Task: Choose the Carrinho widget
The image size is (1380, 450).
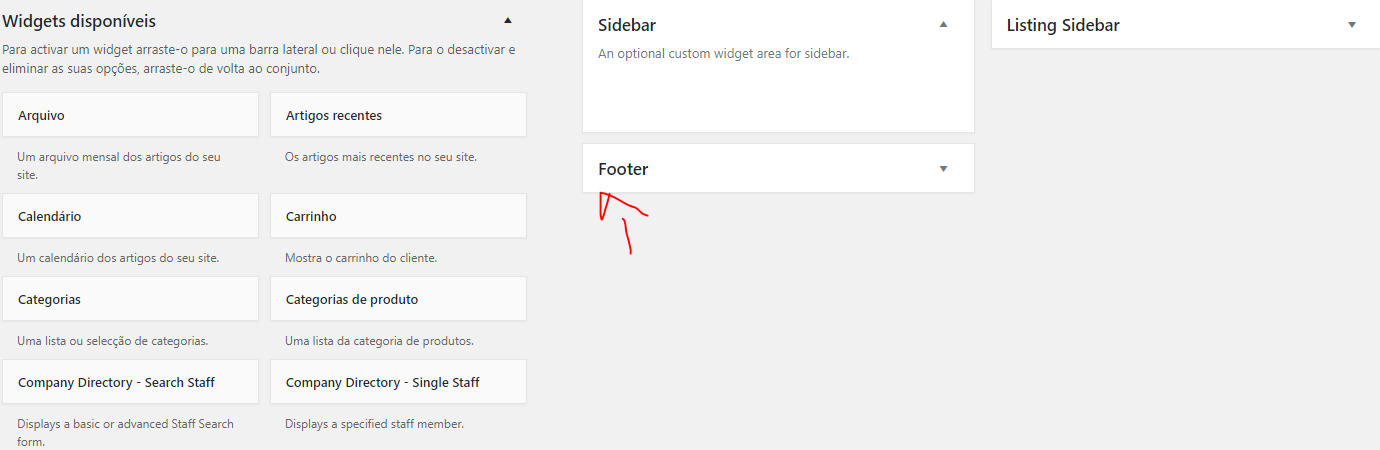Action: click(398, 216)
